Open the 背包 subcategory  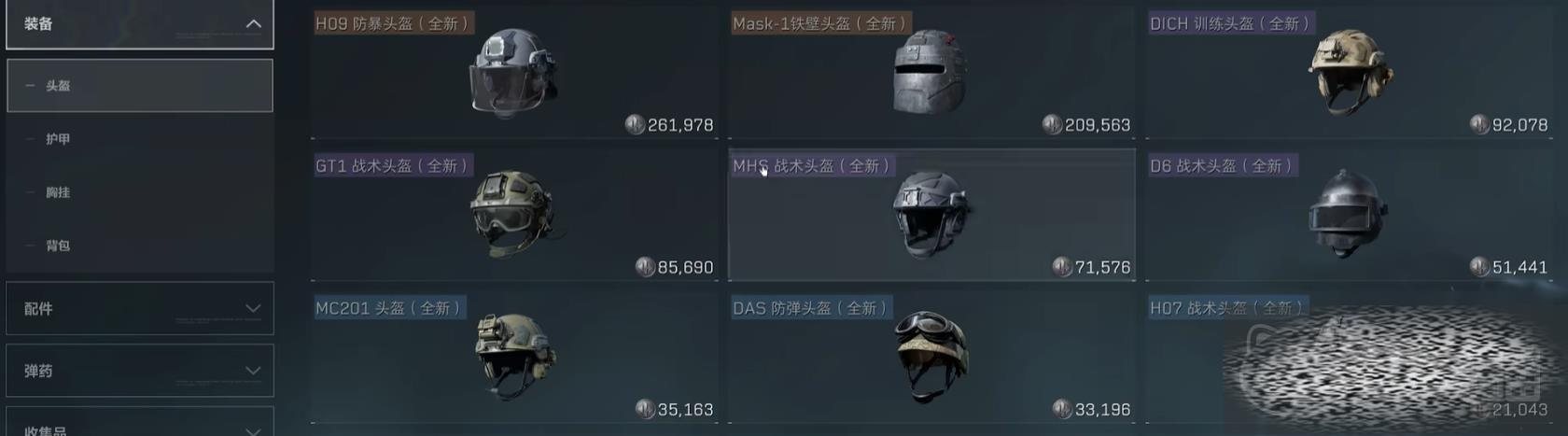(140, 246)
